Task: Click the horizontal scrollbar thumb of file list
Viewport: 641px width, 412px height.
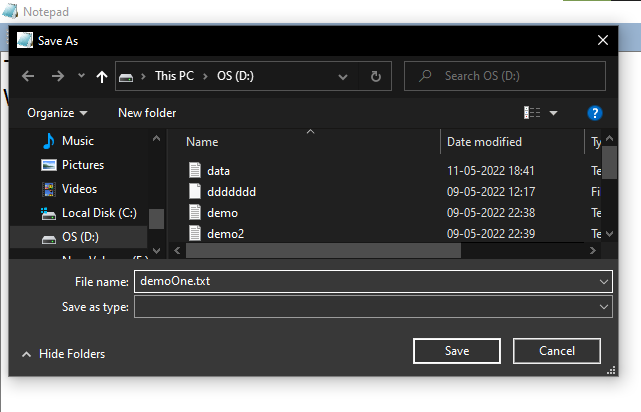Action: click(x=323, y=251)
